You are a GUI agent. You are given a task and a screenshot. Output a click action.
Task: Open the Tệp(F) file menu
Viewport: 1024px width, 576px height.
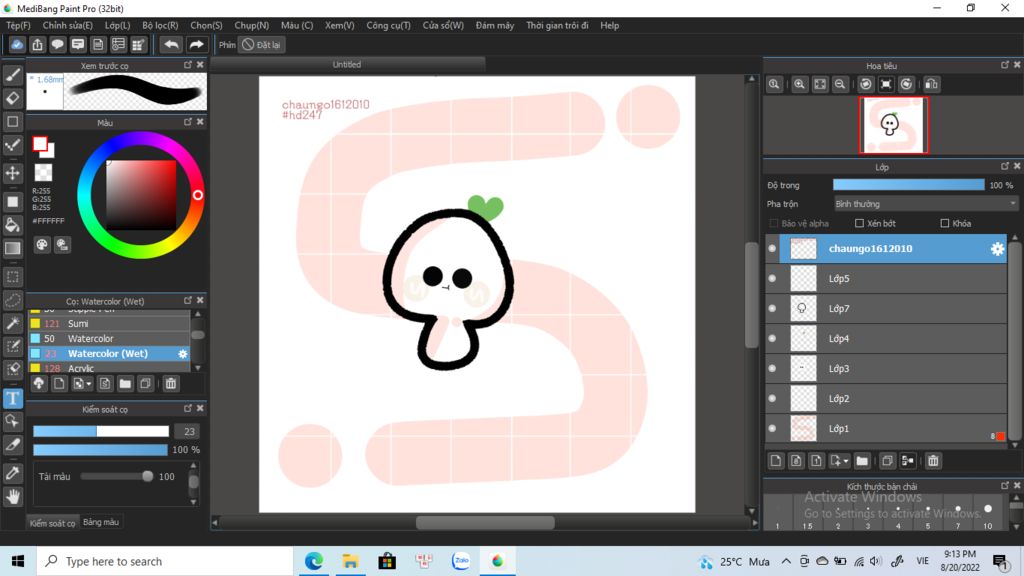18,25
